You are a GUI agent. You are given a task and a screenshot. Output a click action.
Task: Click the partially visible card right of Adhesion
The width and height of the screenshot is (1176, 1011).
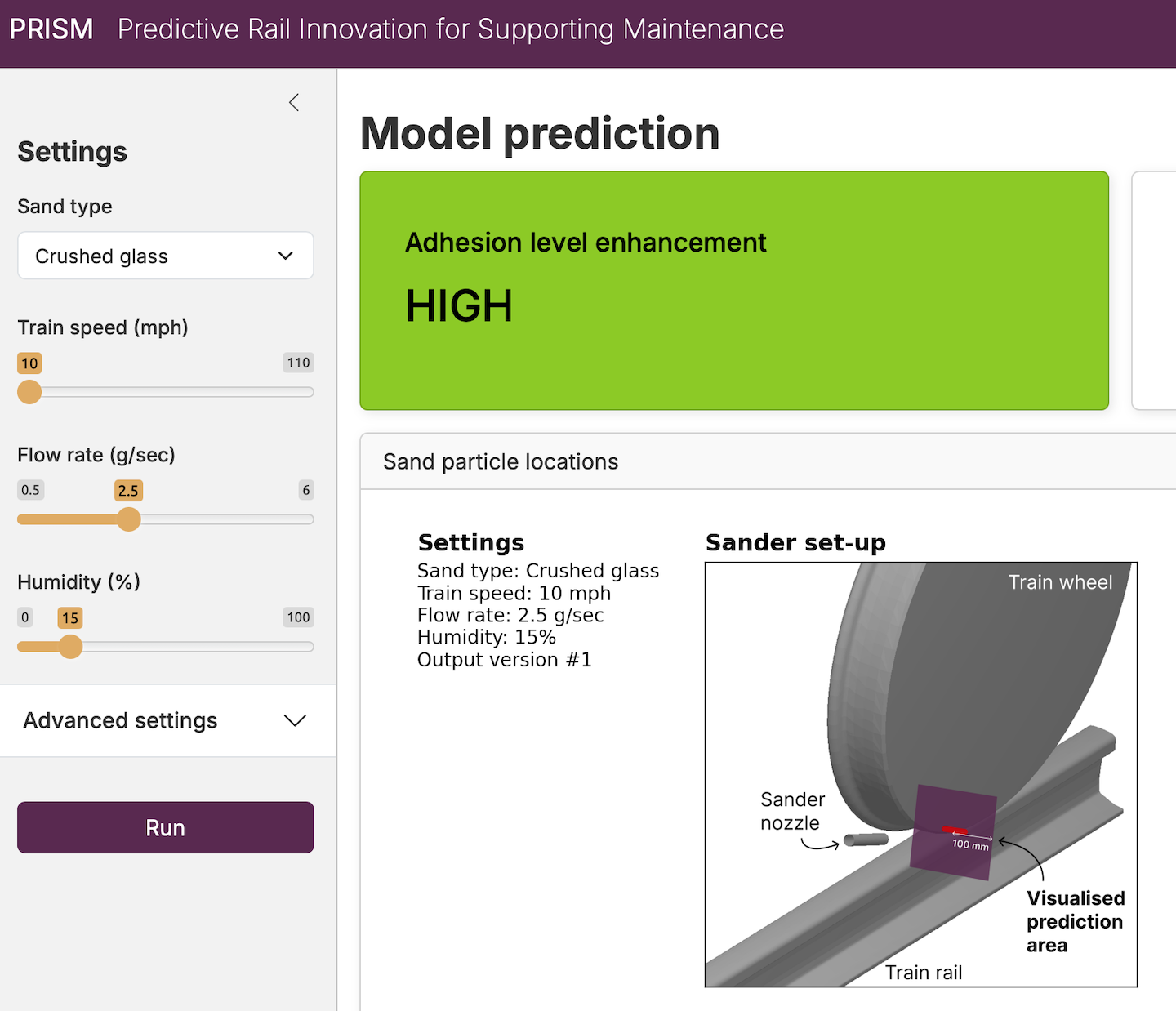(1154, 291)
